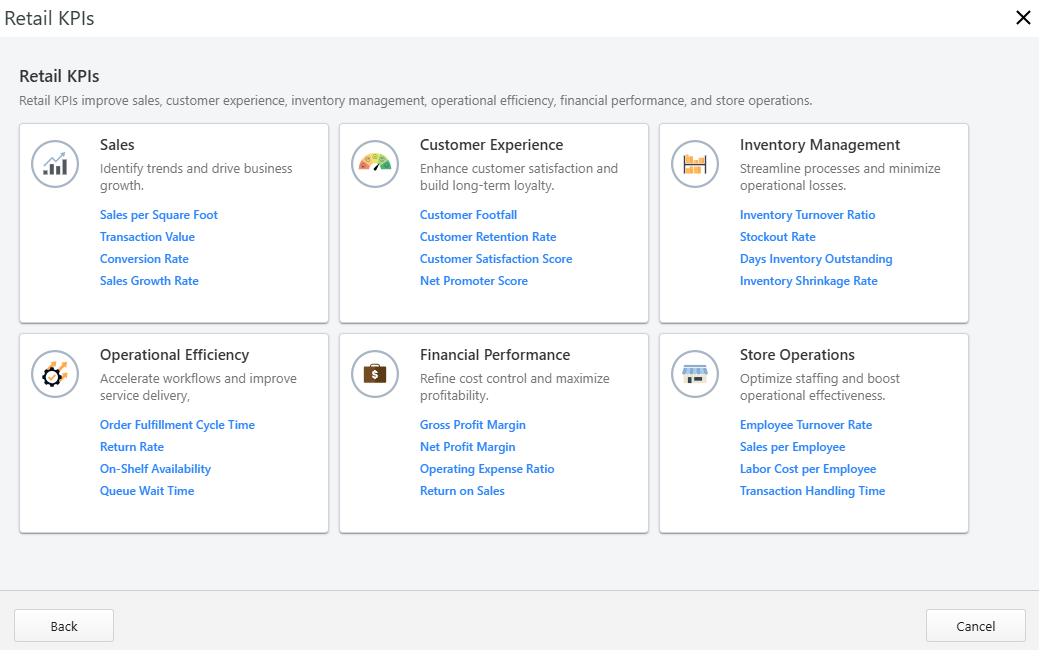Click the Financial Performance briefcase icon
The width and height of the screenshot is (1039, 650).
375,374
